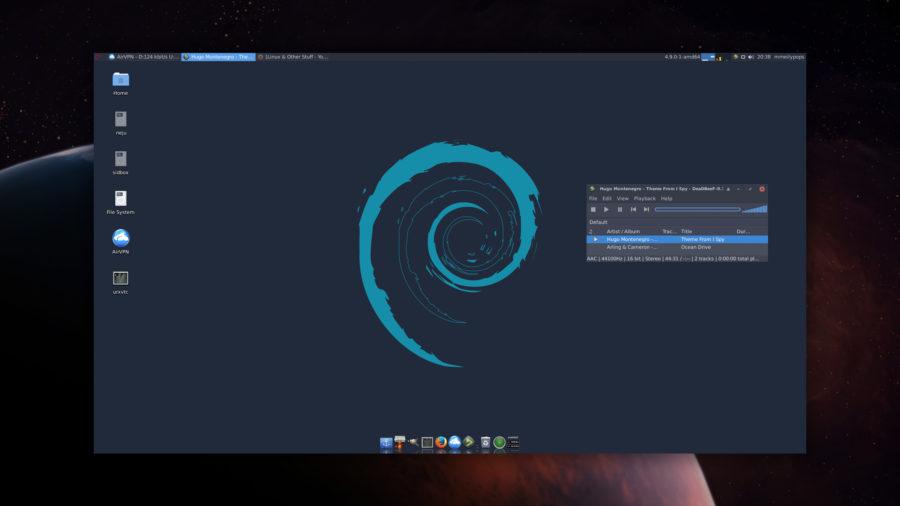
Task: Select the Ocean Drive track row
Action: (x=677, y=247)
